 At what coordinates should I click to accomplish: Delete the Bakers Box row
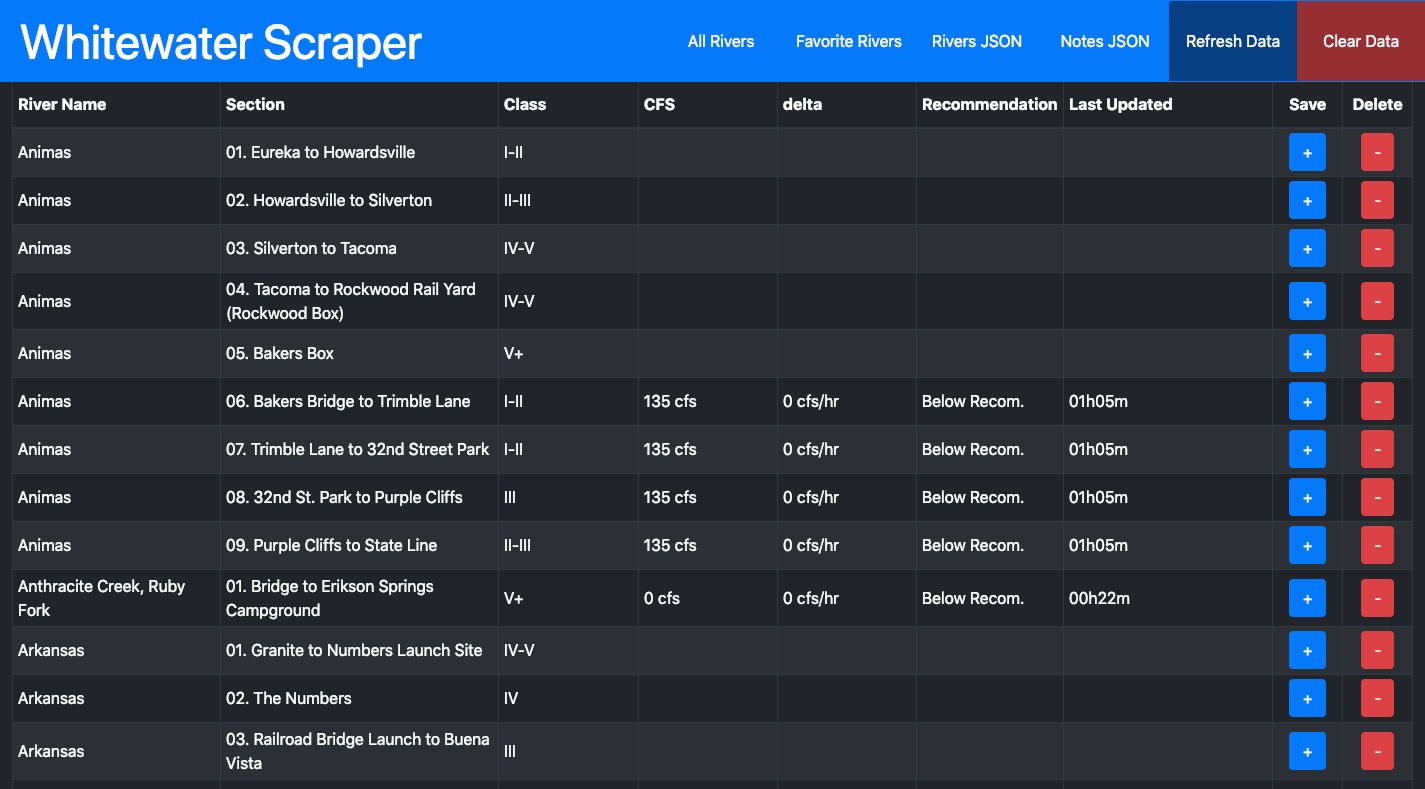click(x=1377, y=353)
